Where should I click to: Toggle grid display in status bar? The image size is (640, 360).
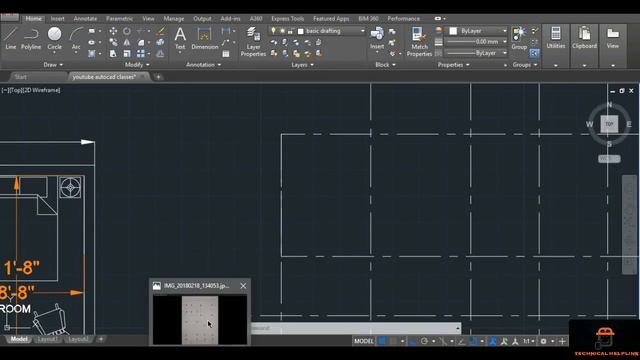point(382,341)
